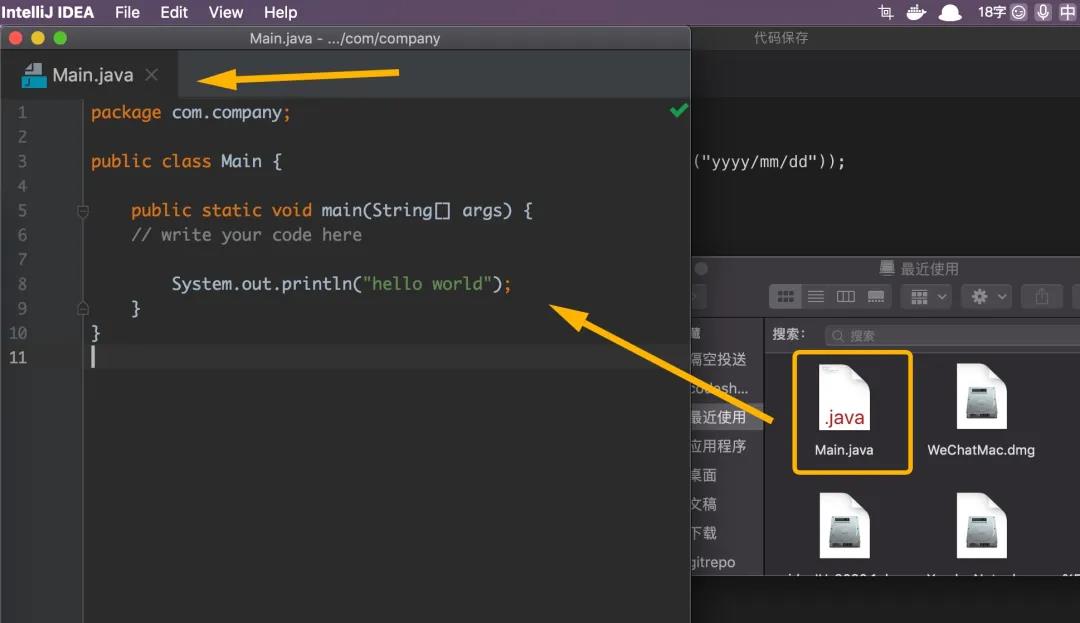Open the IntelliJ IDEA application menu
This screenshot has height=623, width=1080.
[x=48, y=12]
